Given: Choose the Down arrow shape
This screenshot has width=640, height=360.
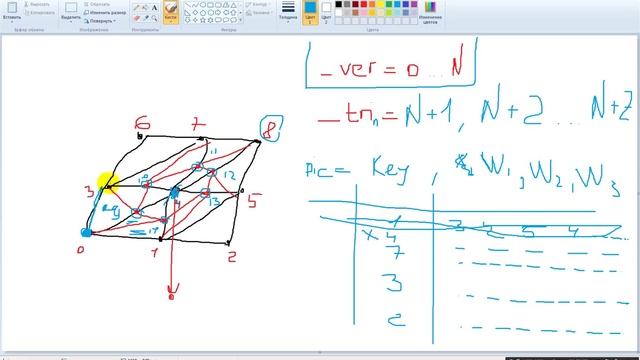Looking at the screenshot, I should (x=187, y=20).
